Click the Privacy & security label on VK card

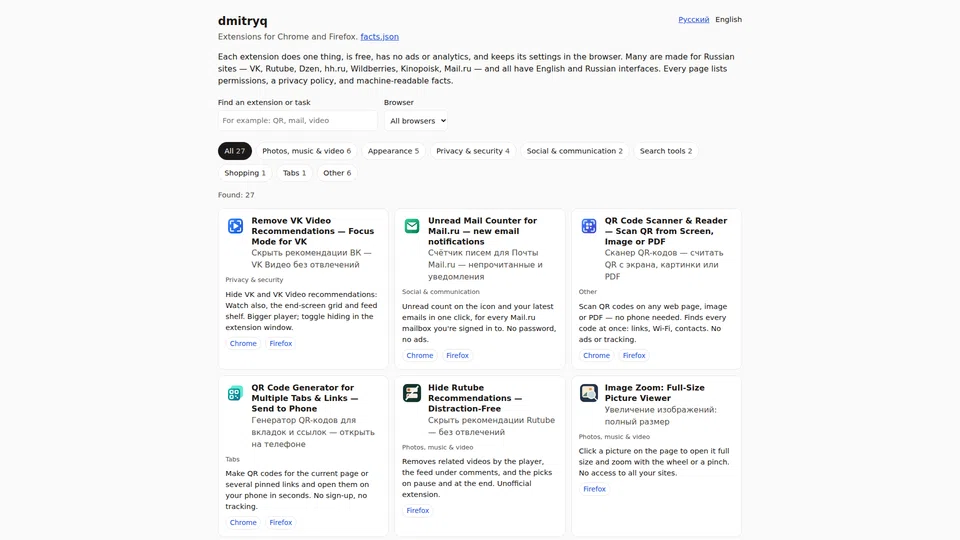254,280
